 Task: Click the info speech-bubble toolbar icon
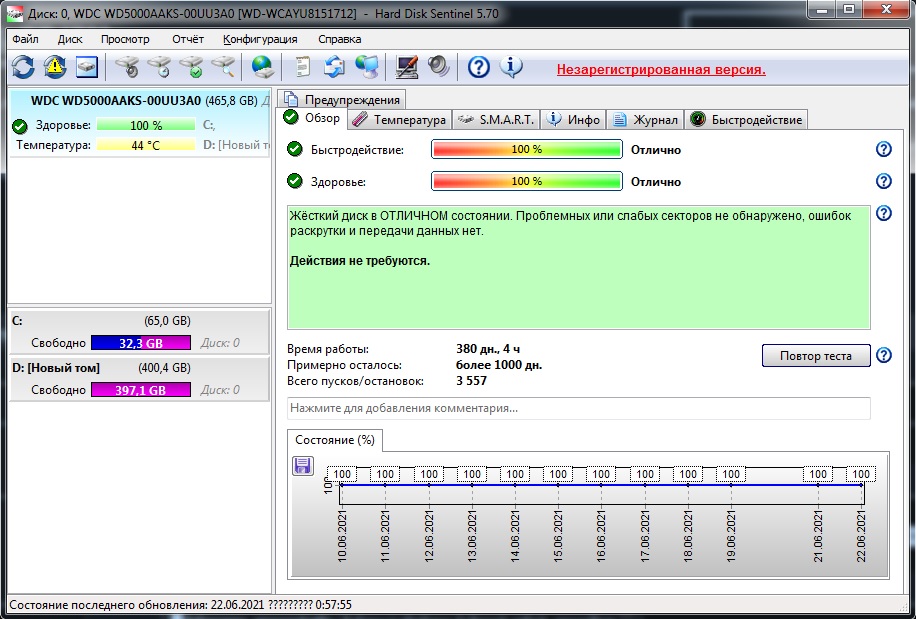(x=511, y=67)
